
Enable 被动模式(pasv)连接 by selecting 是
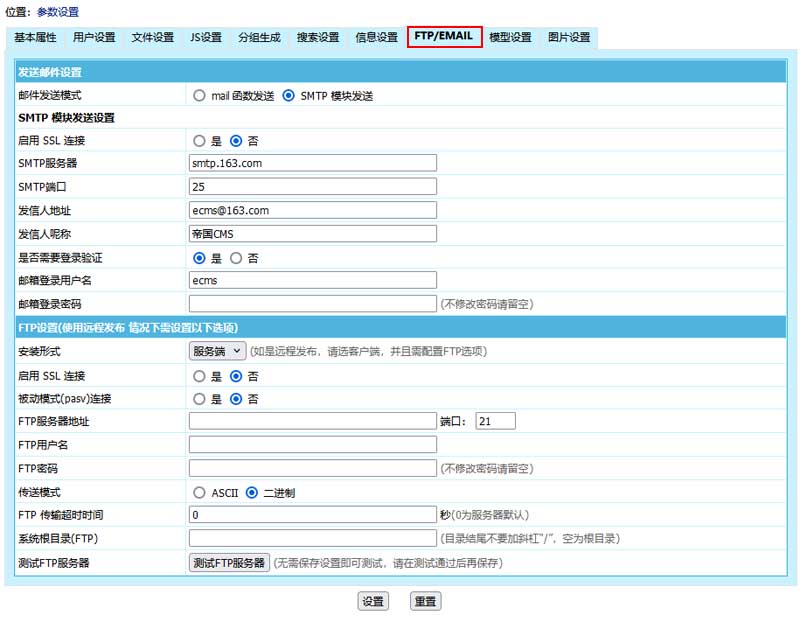tap(200, 399)
